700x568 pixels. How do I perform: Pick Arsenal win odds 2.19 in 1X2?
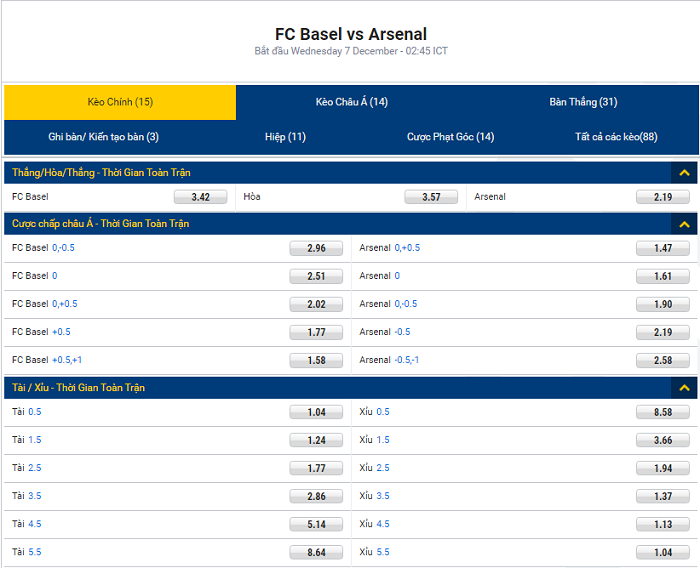click(x=663, y=197)
